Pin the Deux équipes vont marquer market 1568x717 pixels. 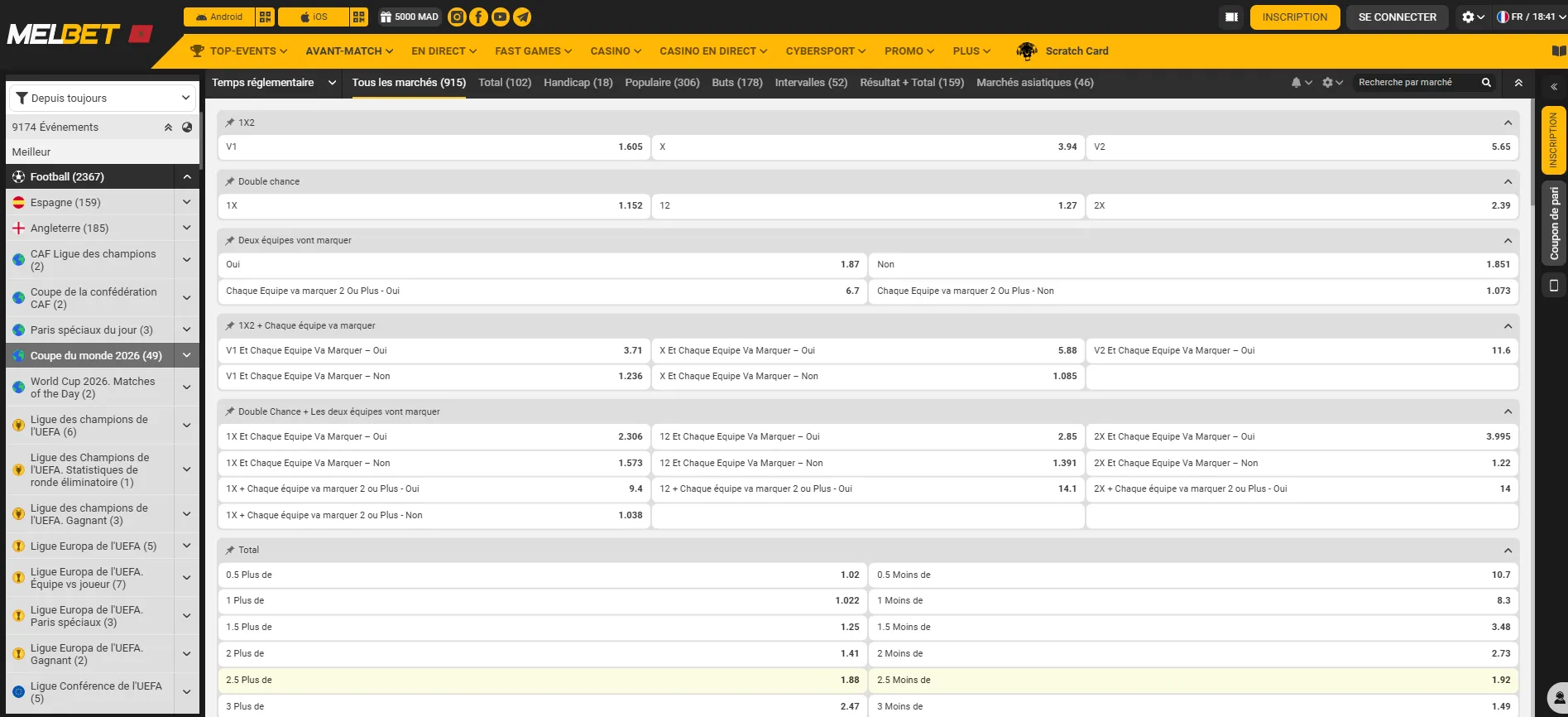pyautogui.click(x=230, y=240)
